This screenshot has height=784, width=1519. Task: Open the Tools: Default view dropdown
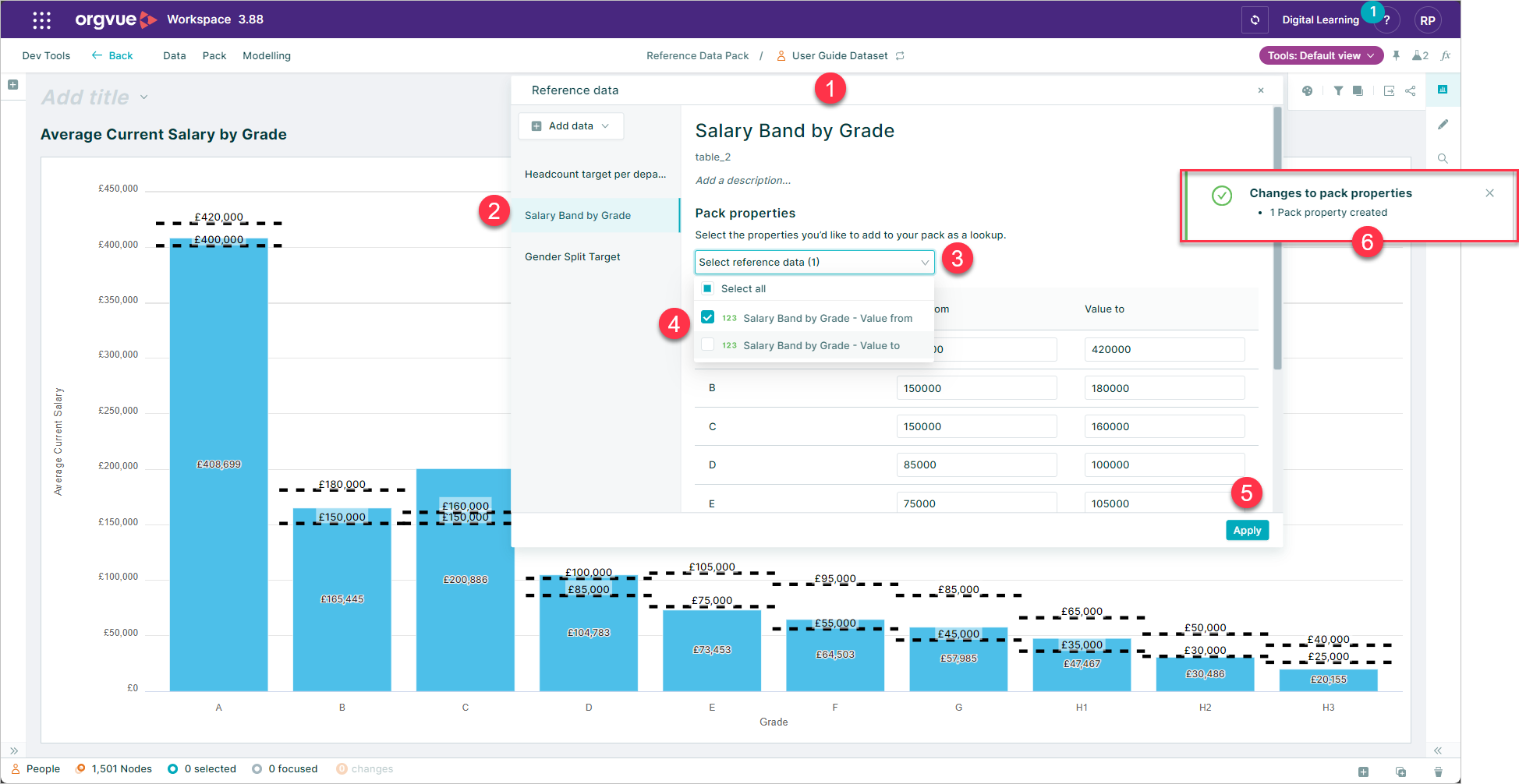[1321, 55]
